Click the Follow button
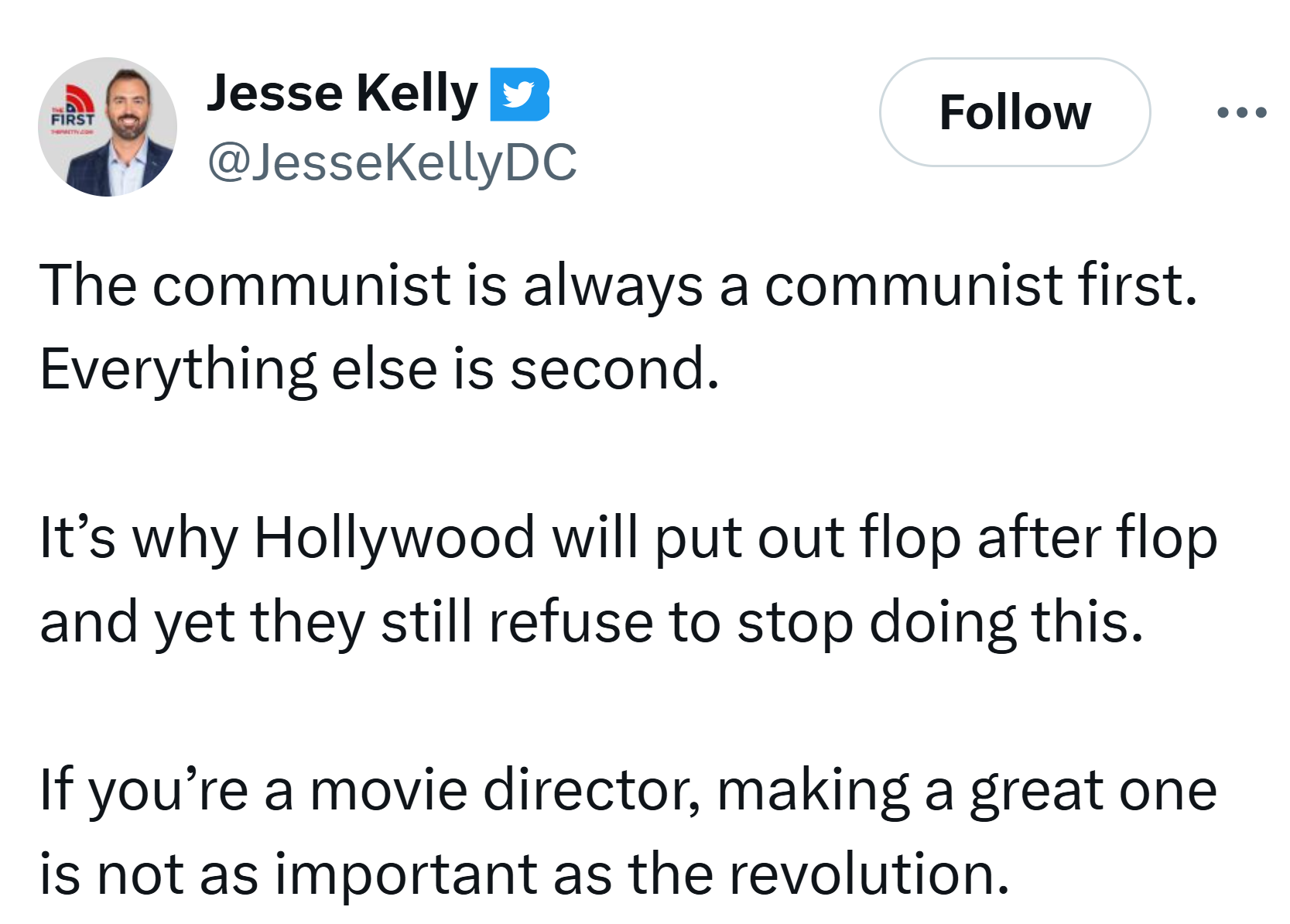Screen dimensions: 1290x924 pos(1015,112)
